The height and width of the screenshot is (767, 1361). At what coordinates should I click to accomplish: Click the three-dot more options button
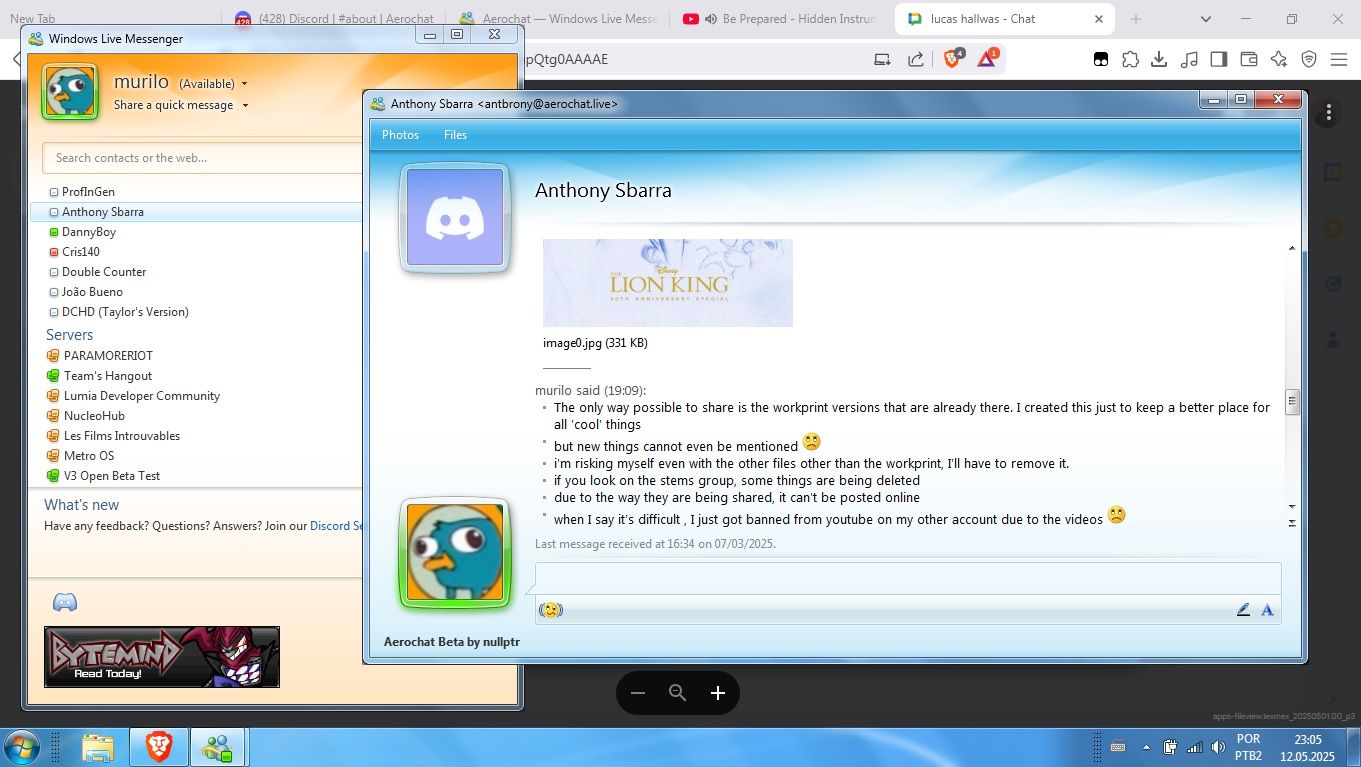1329,112
